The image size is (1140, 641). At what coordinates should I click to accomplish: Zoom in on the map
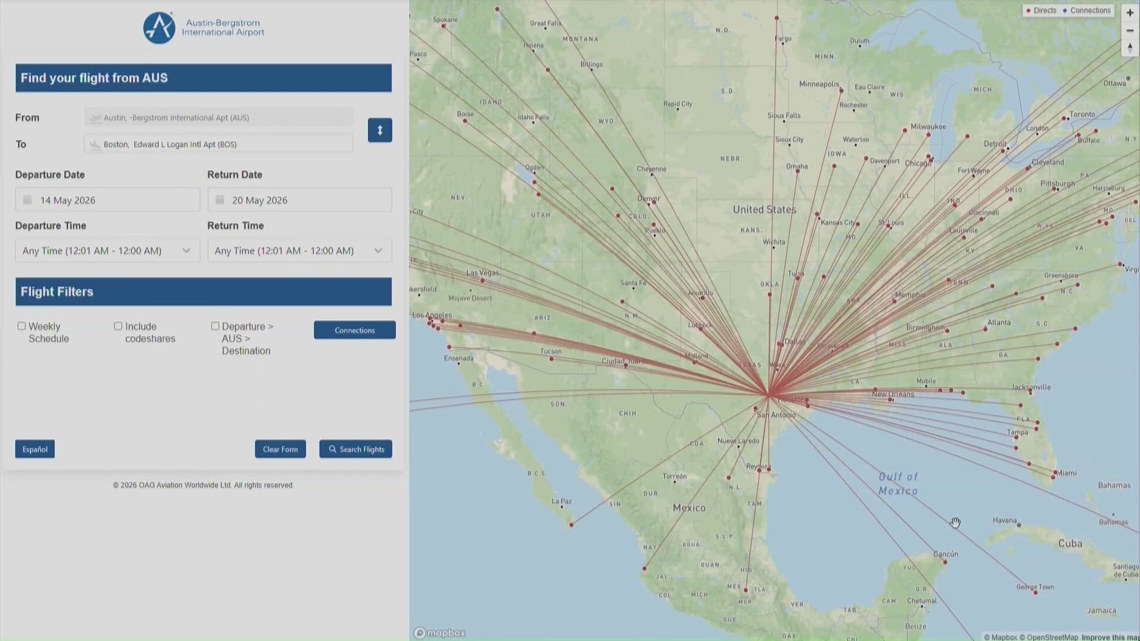(x=1130, y=12)
